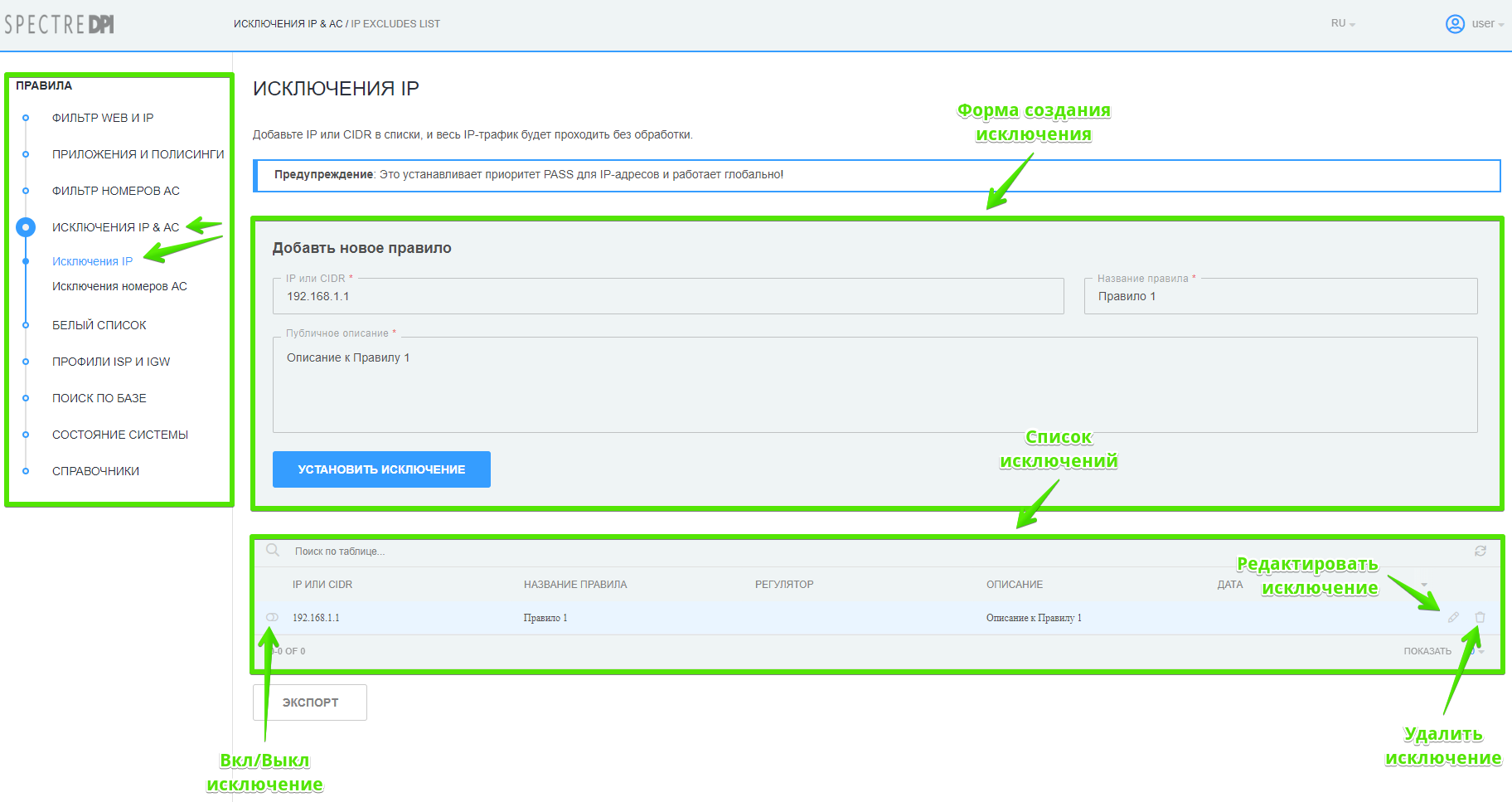
Task: Click the user avatar icon
Action: tap(1455, 24)
